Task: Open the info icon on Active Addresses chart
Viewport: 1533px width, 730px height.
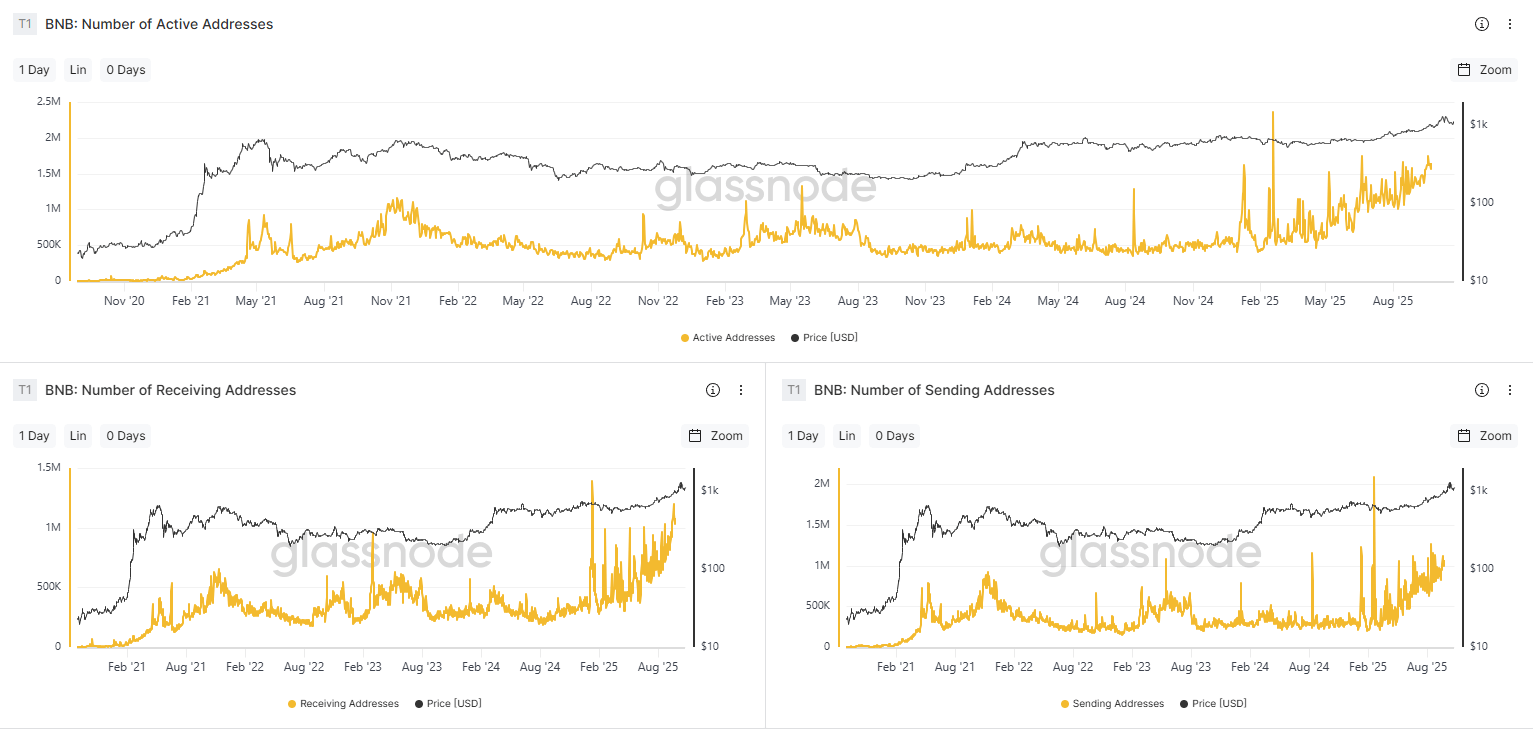Action: pyautogui.click(x=1481, y=24)
